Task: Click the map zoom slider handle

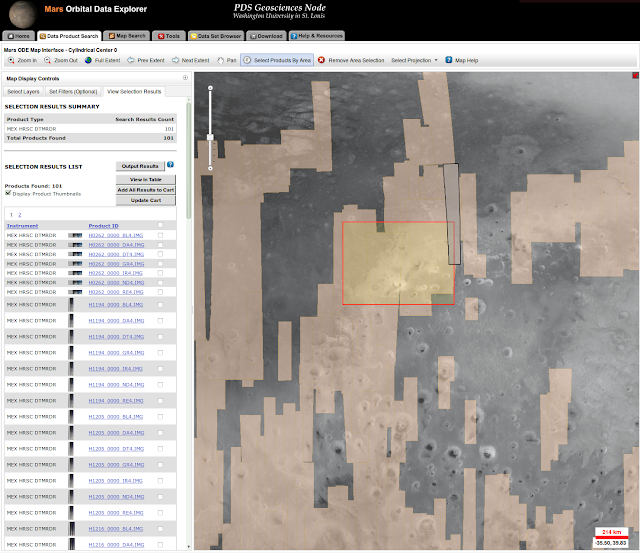Action: pos(210,137)
